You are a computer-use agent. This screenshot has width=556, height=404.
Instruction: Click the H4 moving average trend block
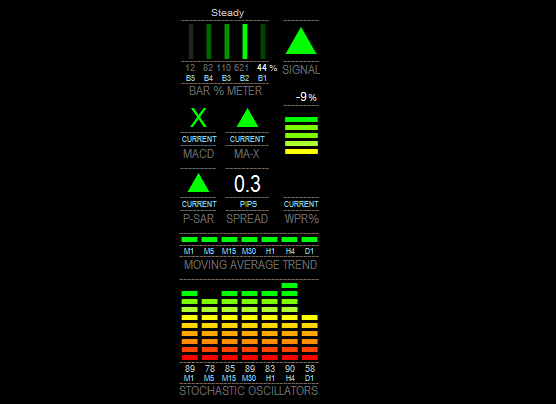pyautogui.click(x=289, y=239)
